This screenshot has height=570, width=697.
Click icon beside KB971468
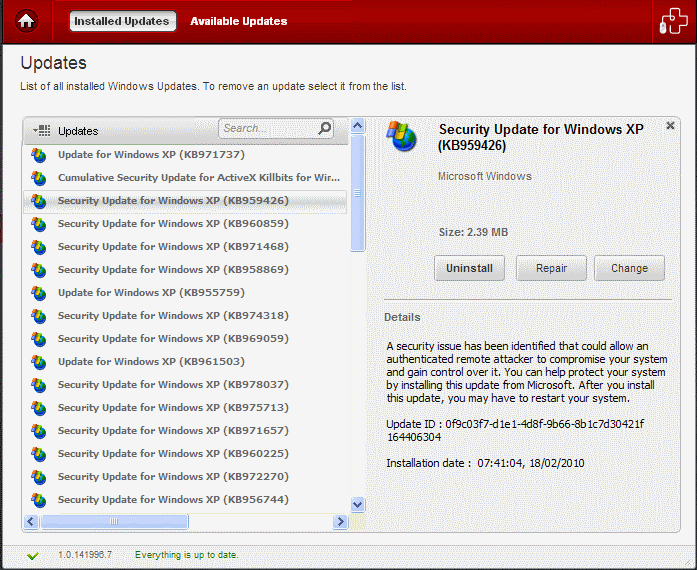point(39,247)
